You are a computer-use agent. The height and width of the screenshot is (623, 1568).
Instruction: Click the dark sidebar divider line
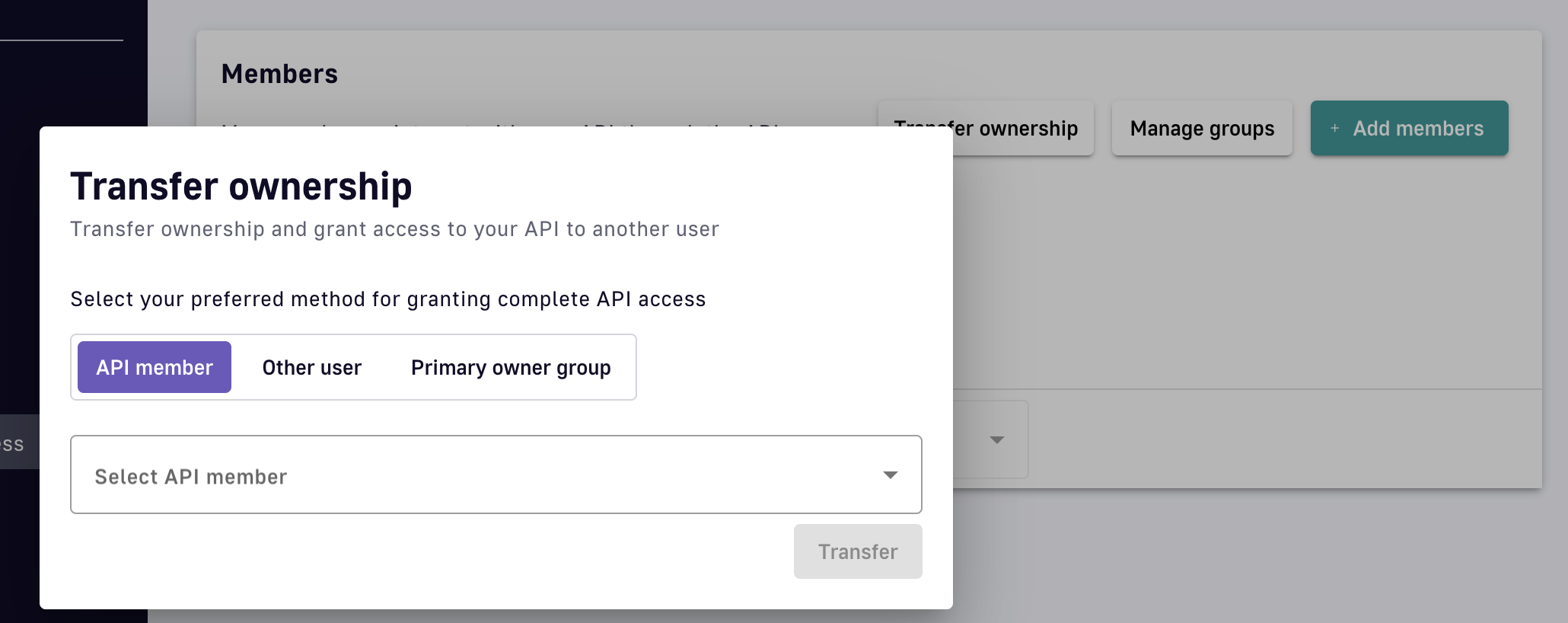(x=61, y=40)
